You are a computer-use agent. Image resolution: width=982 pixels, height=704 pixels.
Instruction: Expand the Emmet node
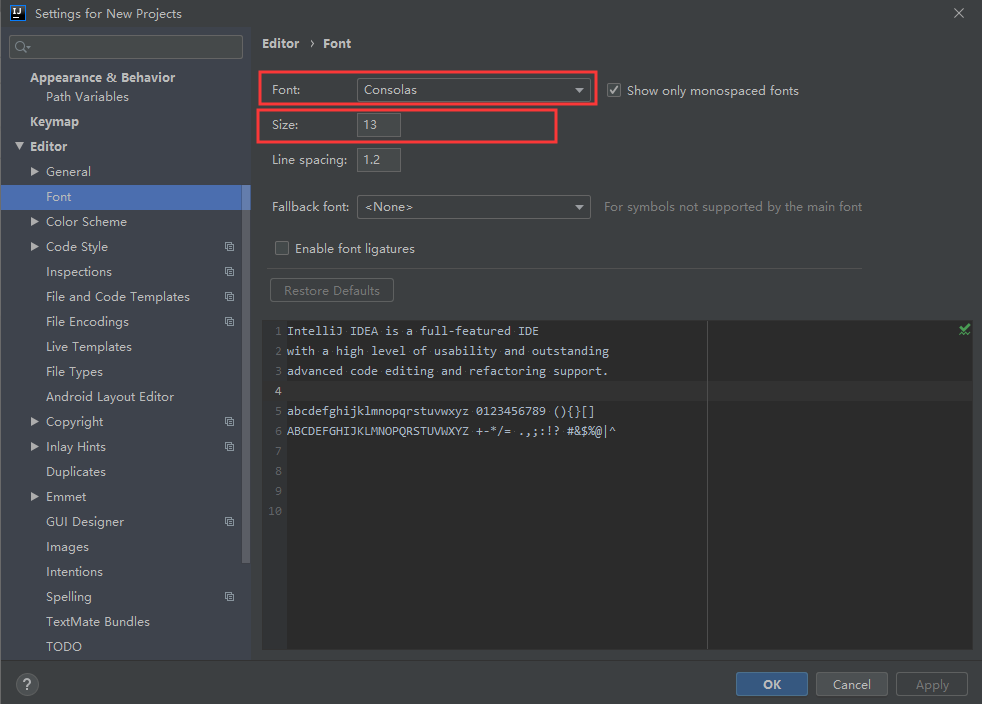(x=35, y=497)
